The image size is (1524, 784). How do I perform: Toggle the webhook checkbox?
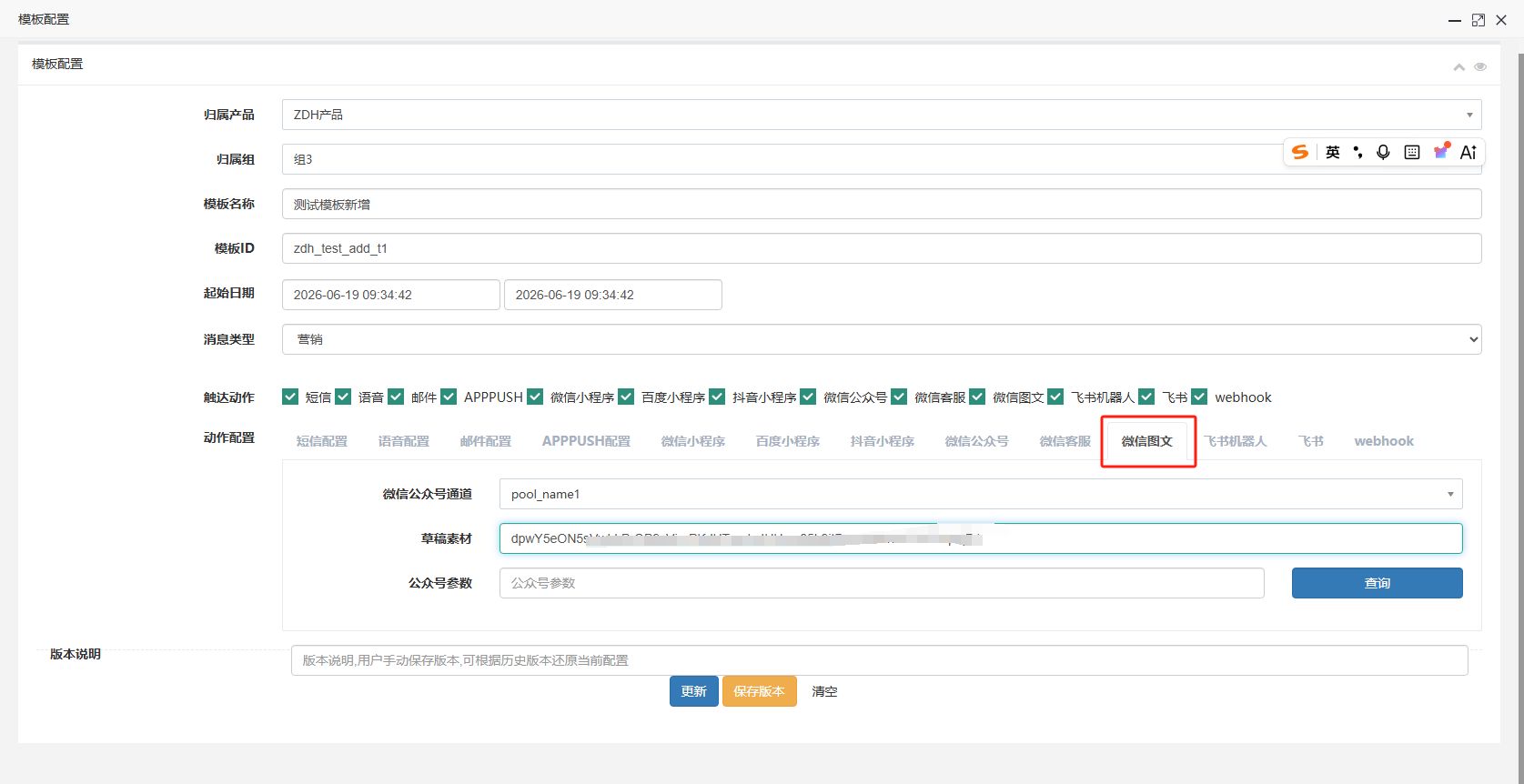point(1199,397)
